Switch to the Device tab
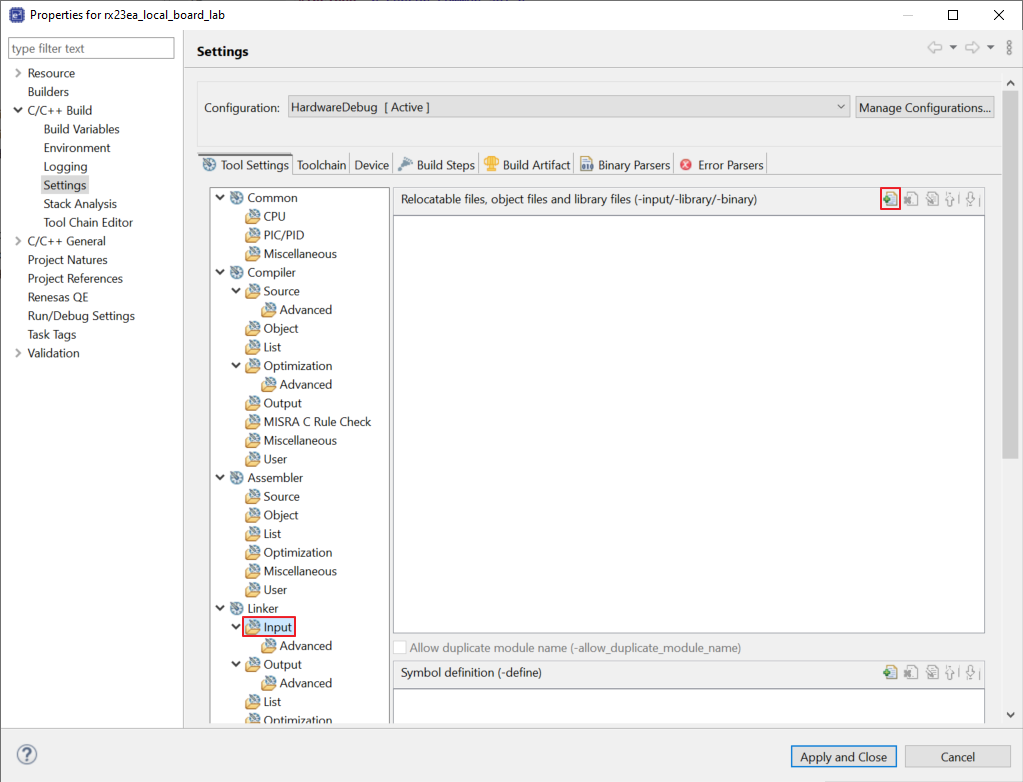Image resolution: width=1023 pixels, height=782 pixels. [371, 165]
